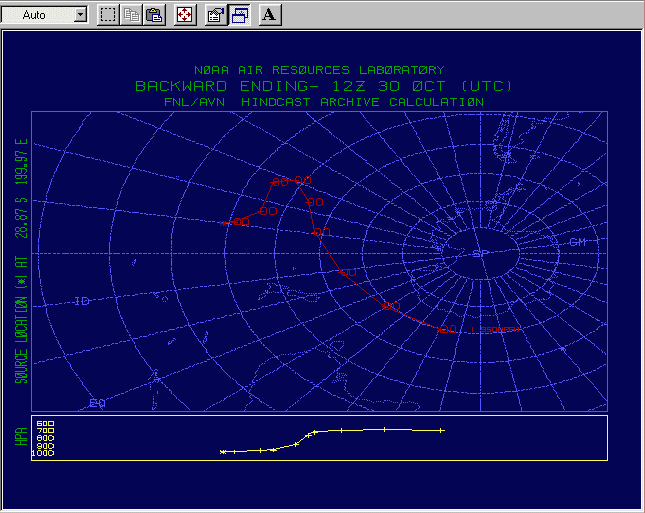
Task: Open the Auto size dropdown arrow
Action: pos(80,15)
